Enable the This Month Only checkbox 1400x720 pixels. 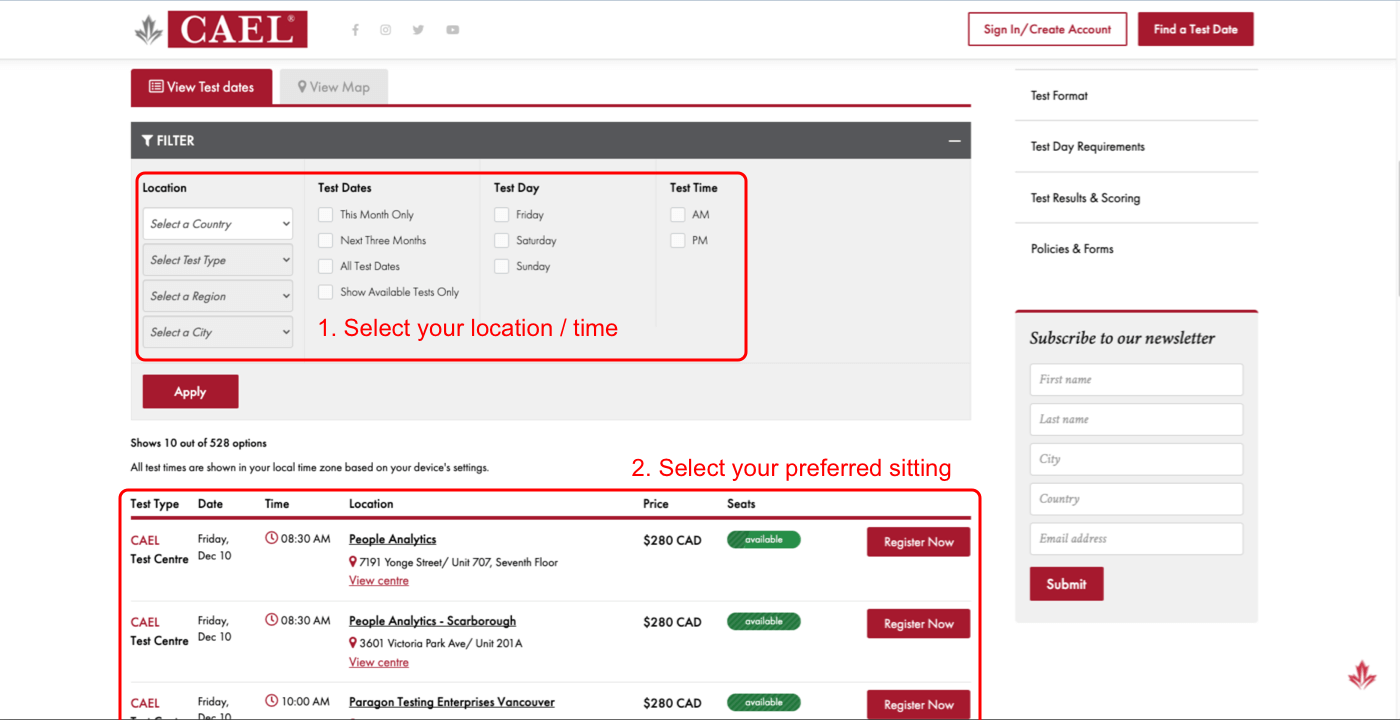click(325, 215)
